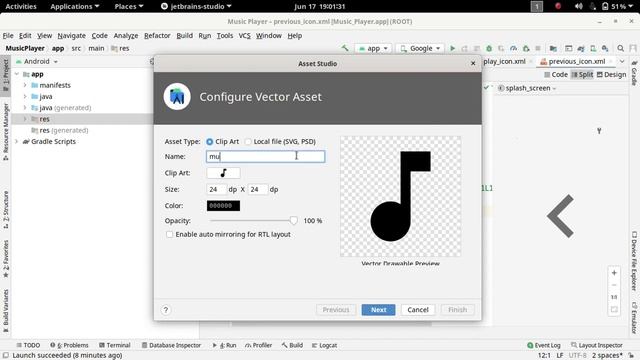This screenshot has height=360, width=640.
Task: Expand the manifests folder
Action: (25, 85)
